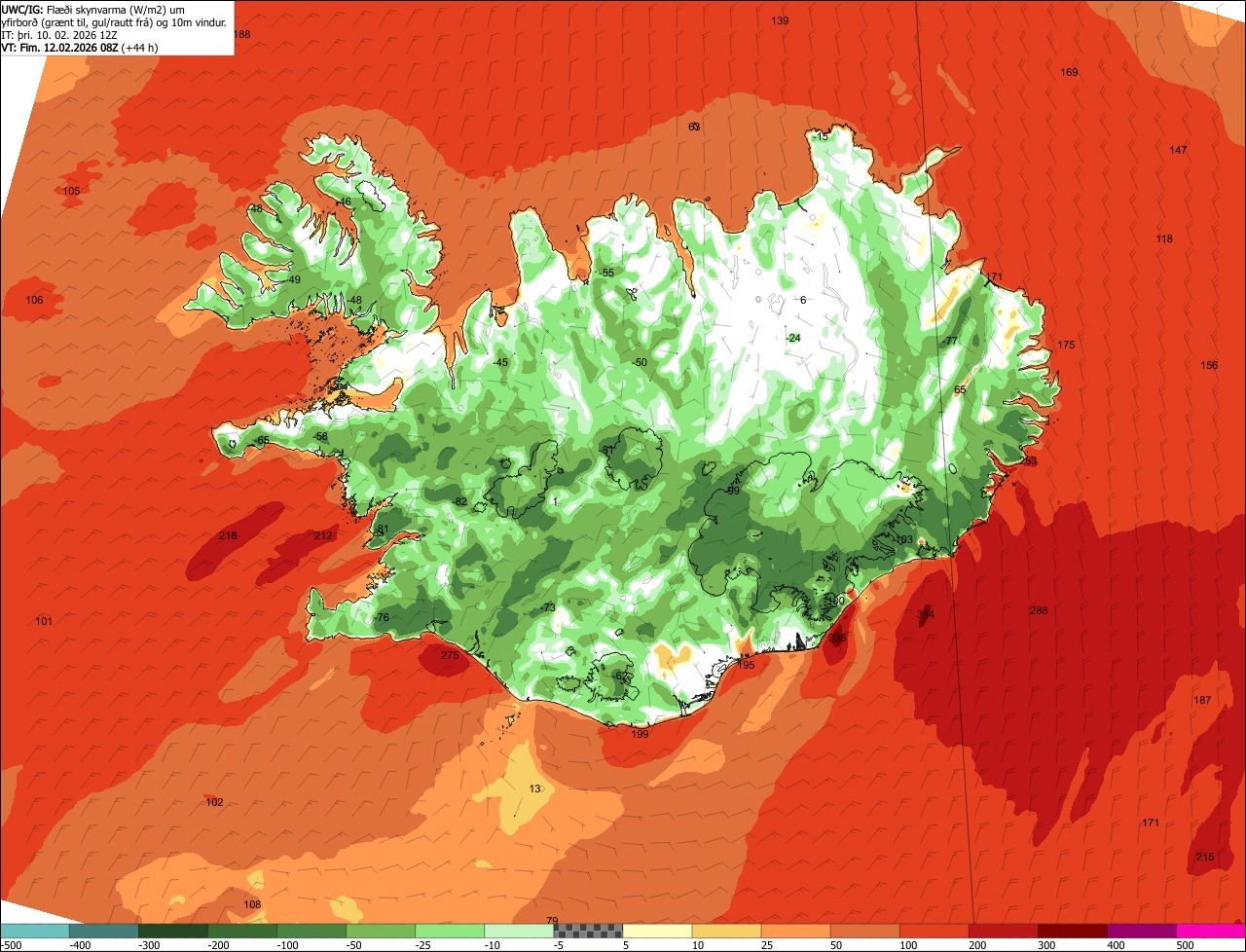Select the checkered legend swatch between -5 and 5
This screenshot has width=1246, height=952.
pyautogui.click(x=588, y=932)
